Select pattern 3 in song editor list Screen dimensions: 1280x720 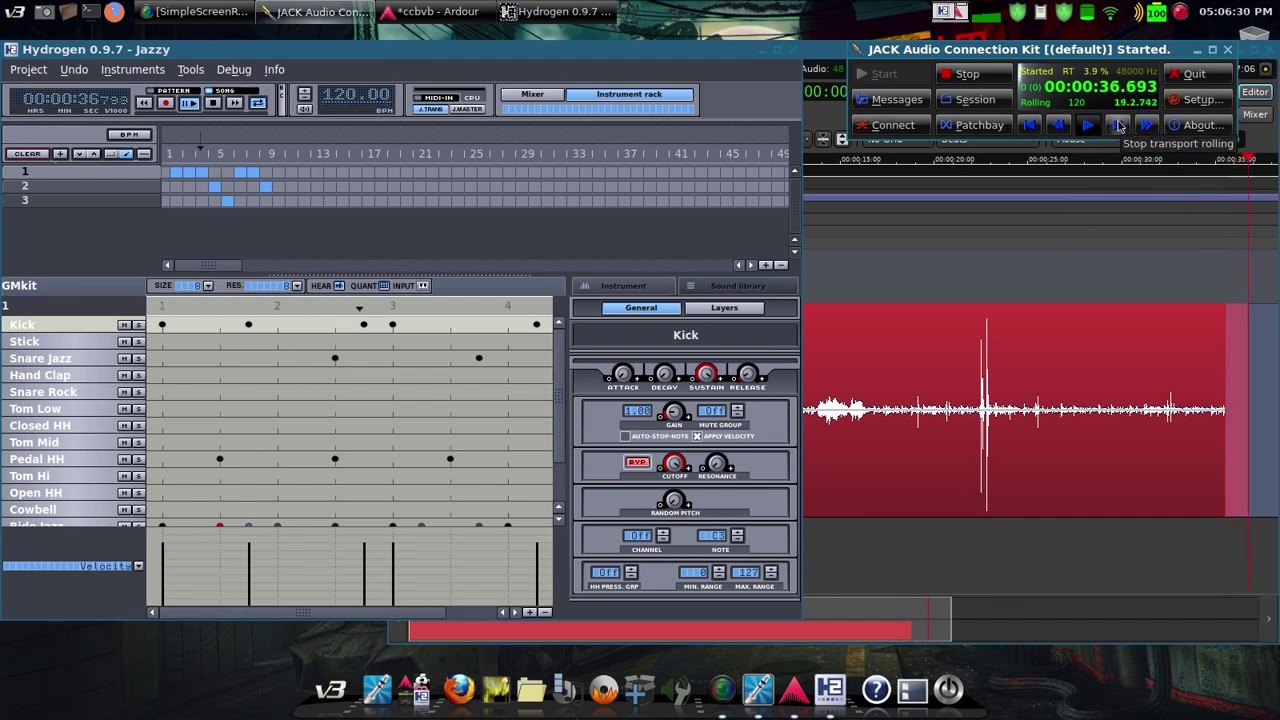pyautogui.click(x=80, y=200)
